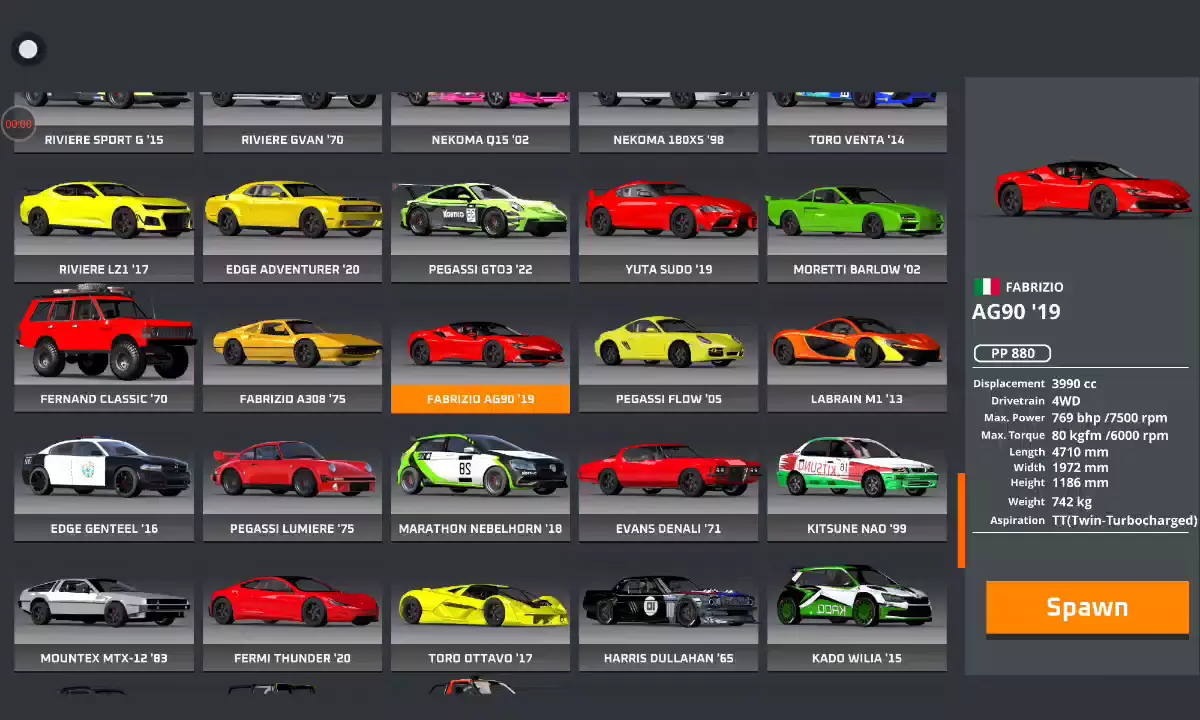This screenshot has width=1200, height=720.
Task: Click the Height 1186 mm value
Action: tap(1080, 483)
